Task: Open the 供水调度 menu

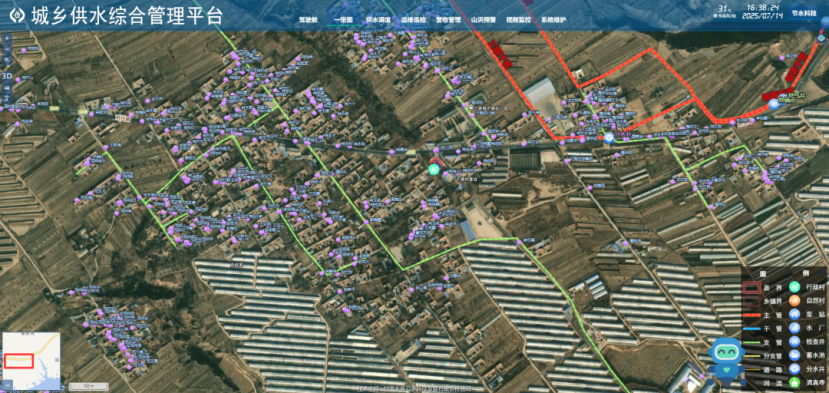Action: tap(378, 20)
